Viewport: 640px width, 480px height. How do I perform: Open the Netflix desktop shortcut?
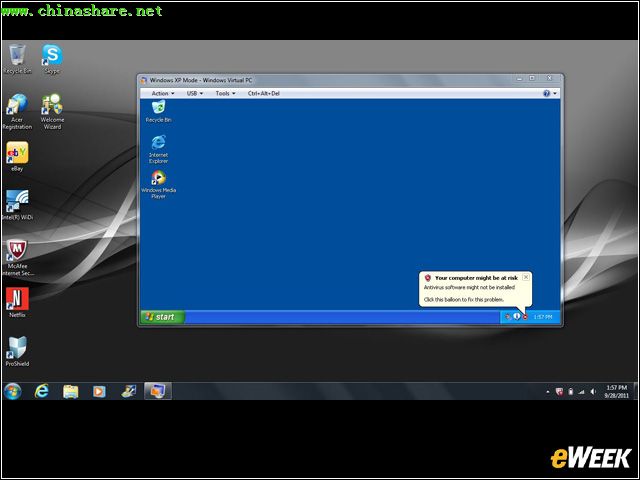pos(17,302)
